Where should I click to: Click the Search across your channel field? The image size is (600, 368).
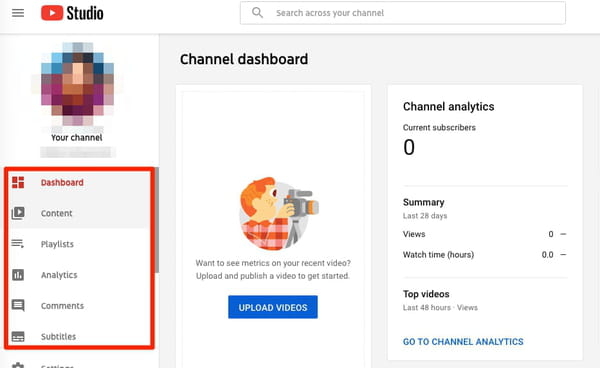tap(403, 13)
